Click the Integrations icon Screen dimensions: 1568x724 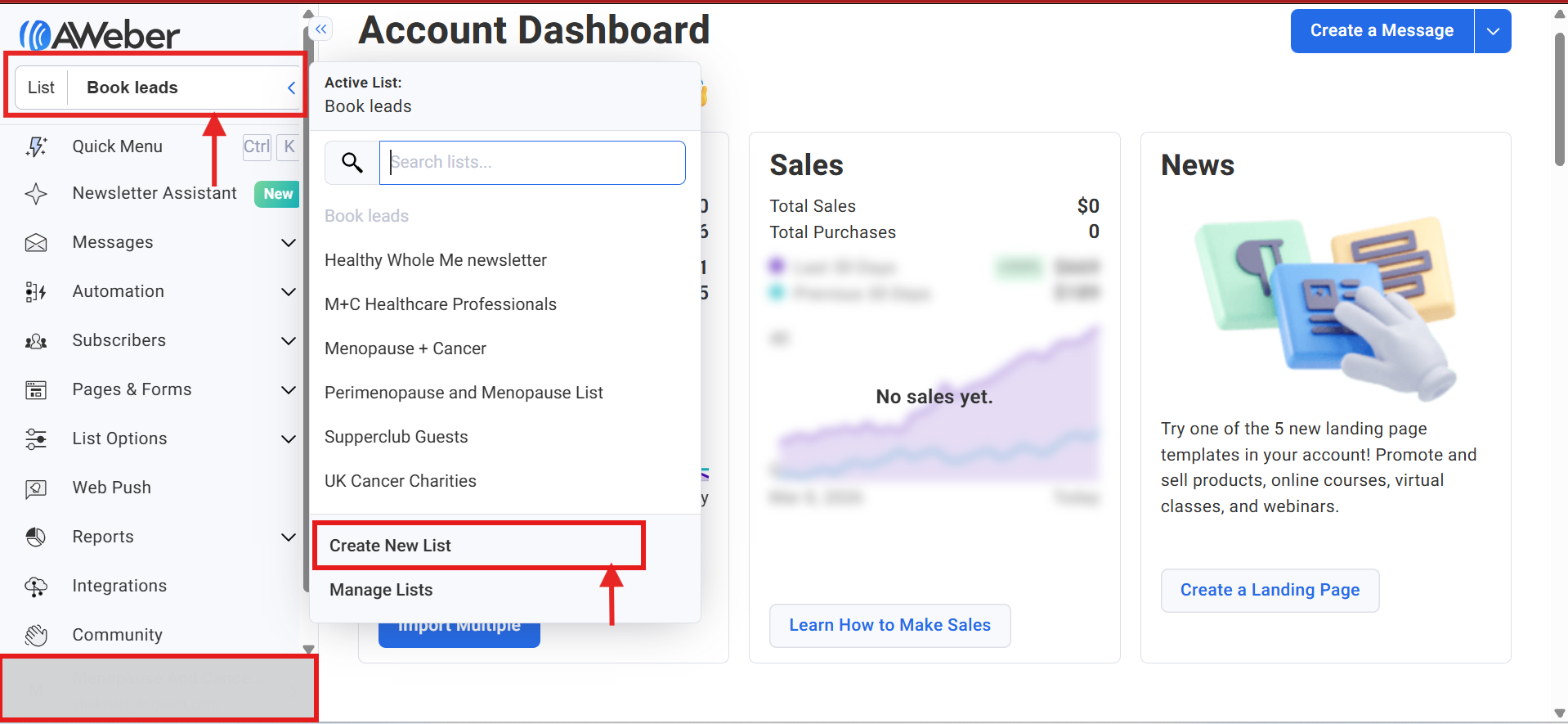(36, 587)
